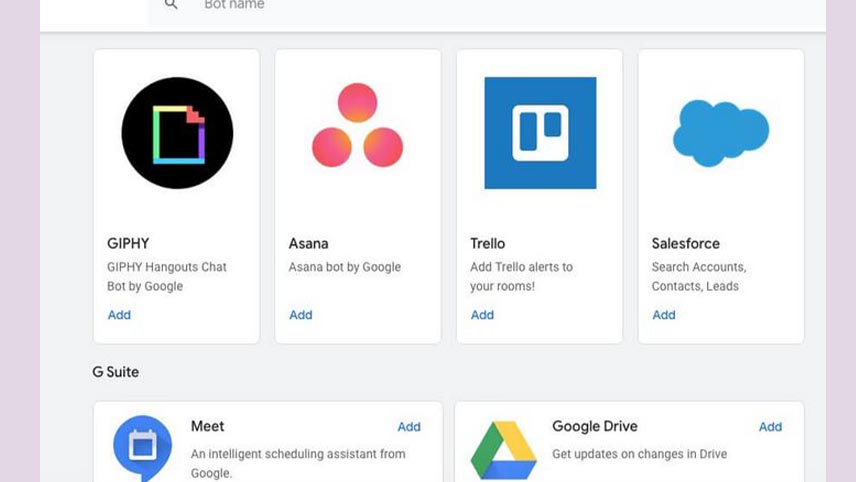The height and width of the screenshot is (482, 856).
Task: Open the Asana card title
Action: pyautogui.click(x=308, y=243)
